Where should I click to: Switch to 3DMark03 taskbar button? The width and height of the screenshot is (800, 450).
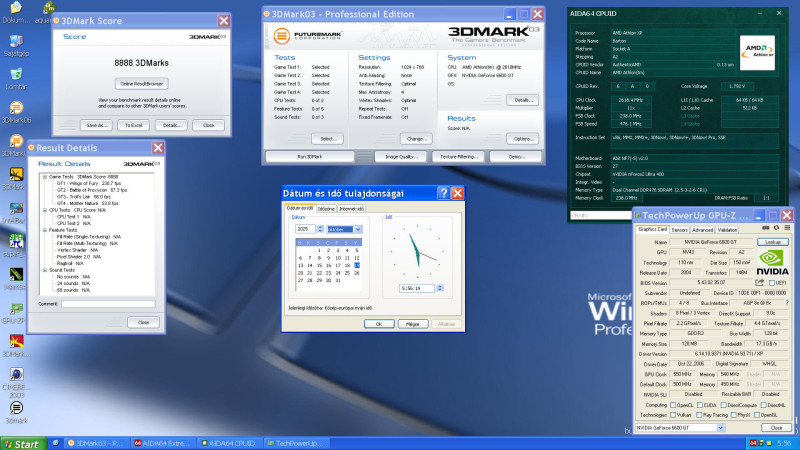point(97,443)
